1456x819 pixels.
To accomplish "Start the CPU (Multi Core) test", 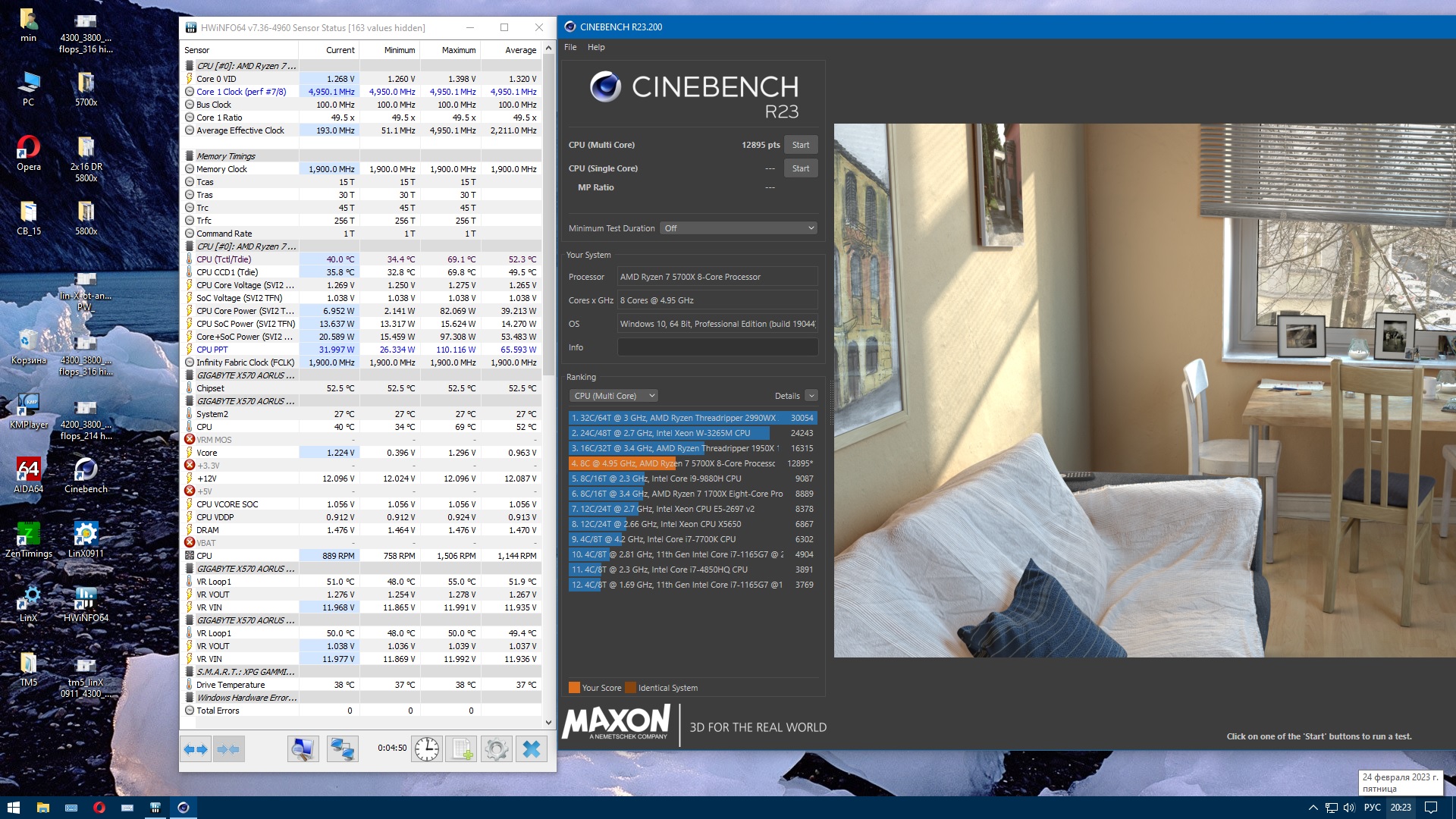I will pos(800,145).
